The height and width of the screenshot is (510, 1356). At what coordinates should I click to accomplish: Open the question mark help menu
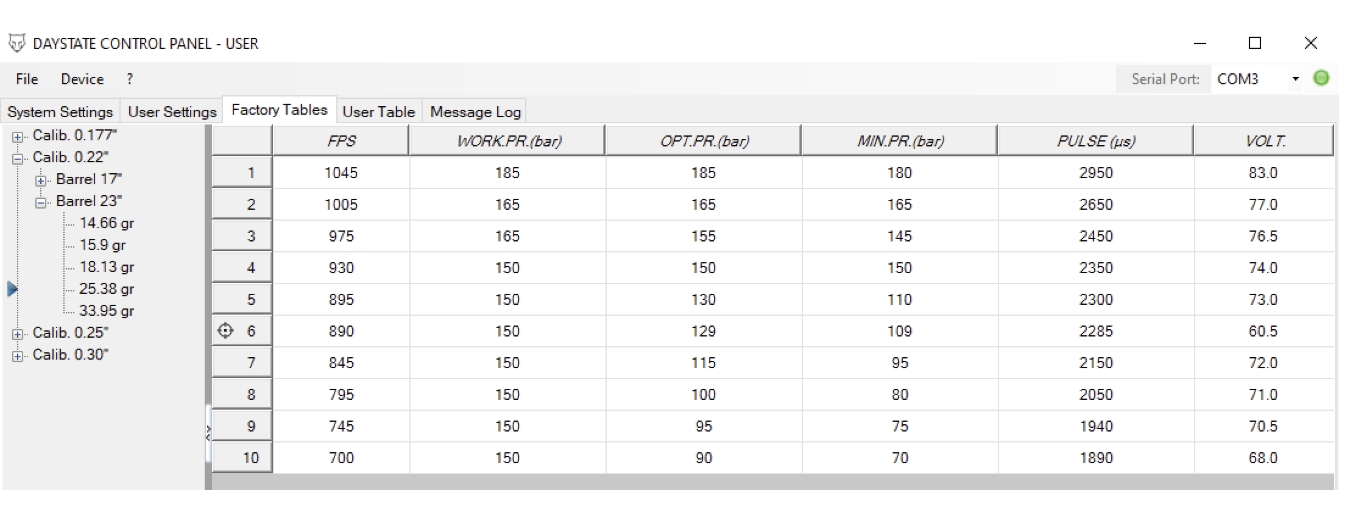(x=129, y=78)
